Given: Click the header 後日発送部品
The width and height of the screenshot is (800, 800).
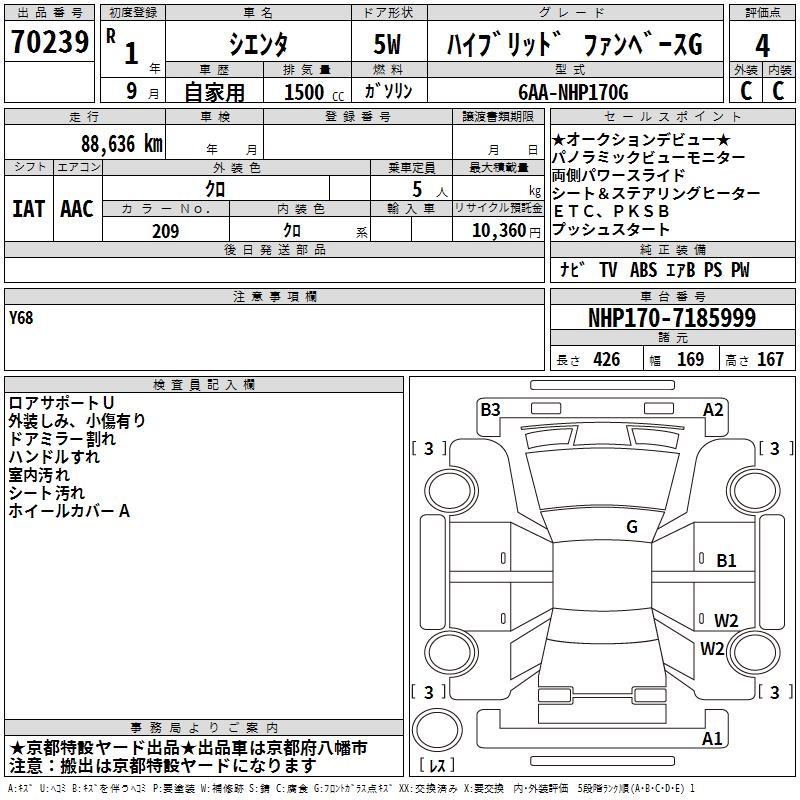Looking at the screenshot, I should 274,249.
